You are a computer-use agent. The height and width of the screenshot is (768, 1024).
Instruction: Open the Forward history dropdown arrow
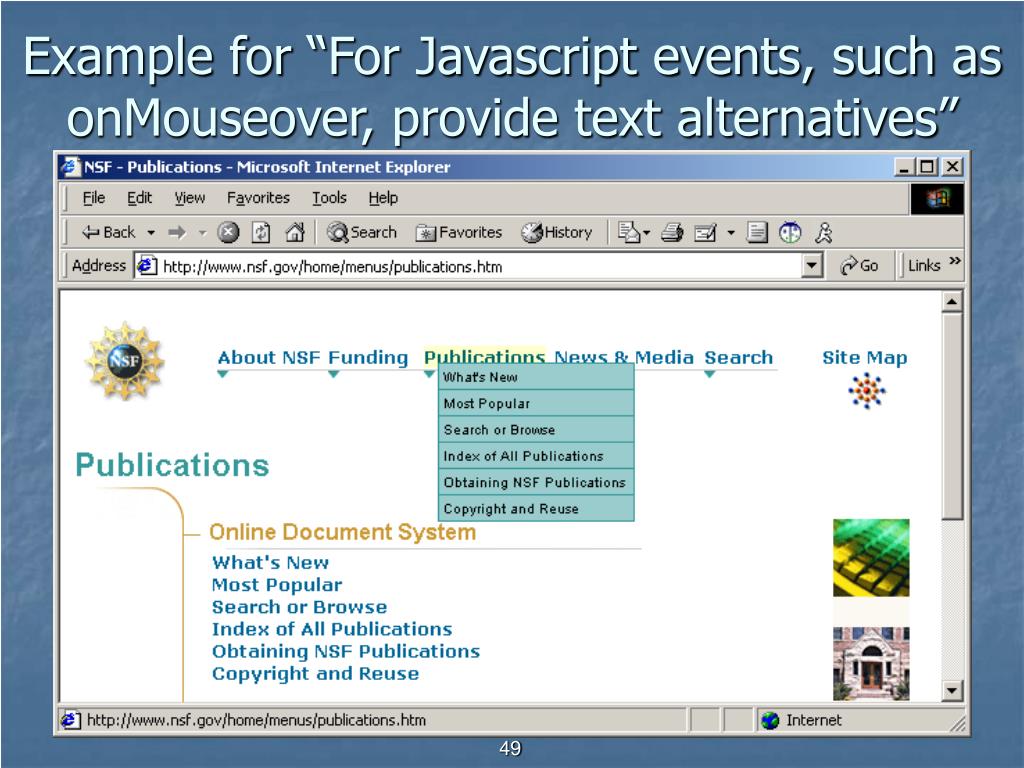[x=202, y=232]
